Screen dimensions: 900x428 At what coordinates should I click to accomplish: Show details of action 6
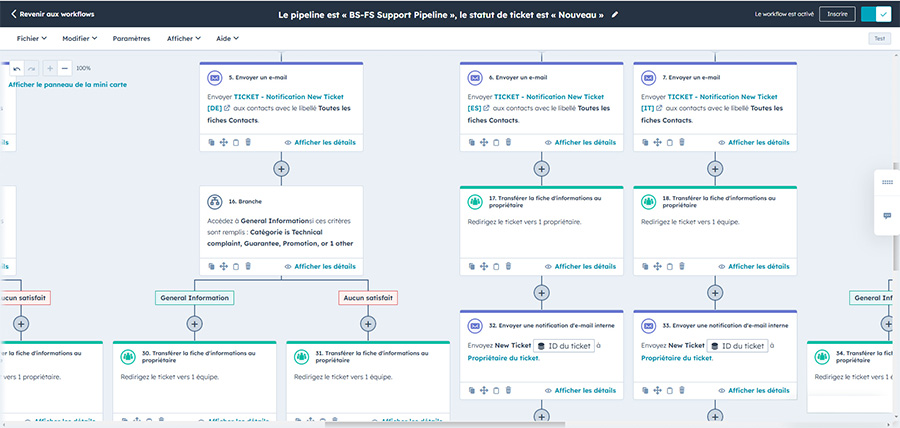(580, 142)
